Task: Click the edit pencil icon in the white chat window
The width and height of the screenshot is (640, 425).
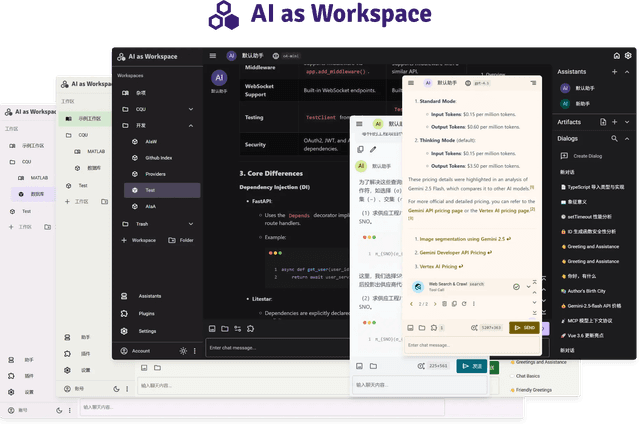Action: pos(373,150)
